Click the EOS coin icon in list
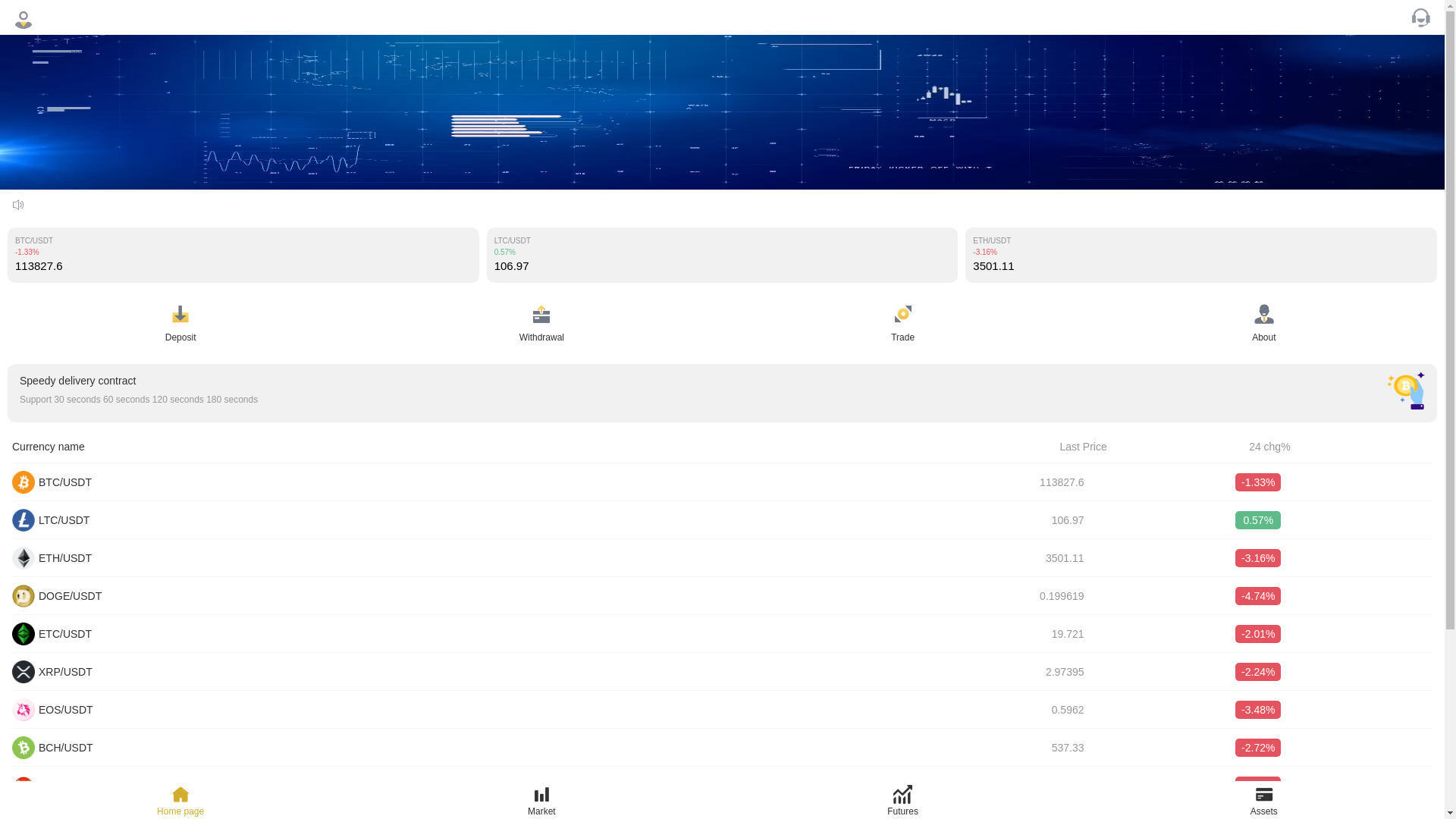The image size is (1456, 819). pos(24,710)
